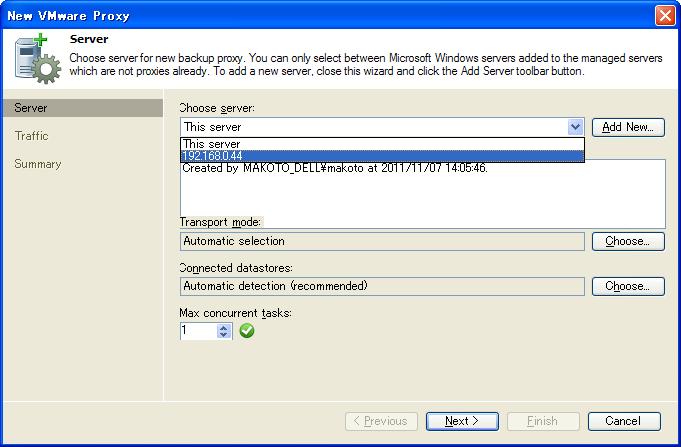Go to the Server wizard step
This screenshot has height=447, width=681.
point(83,108)
